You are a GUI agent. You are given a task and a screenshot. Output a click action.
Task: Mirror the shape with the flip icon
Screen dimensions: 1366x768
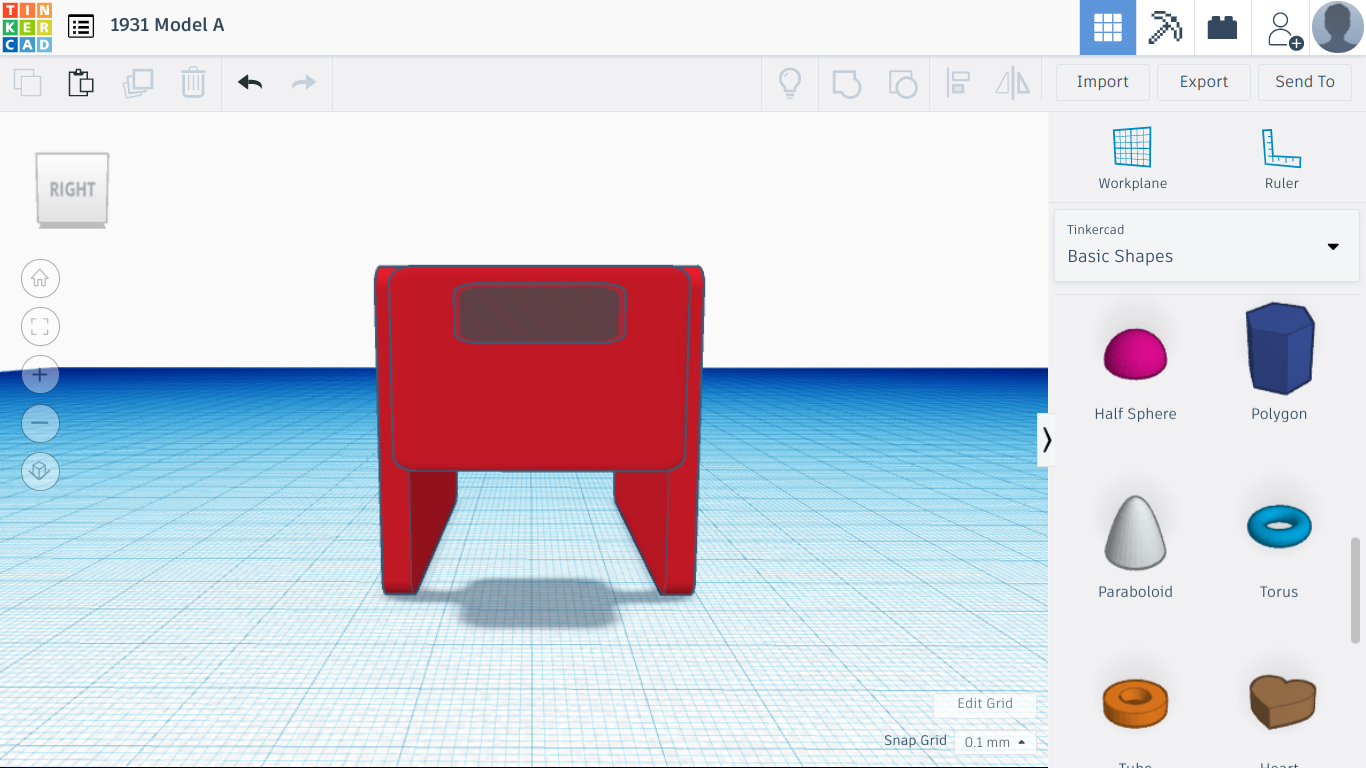pos(1012,84)
